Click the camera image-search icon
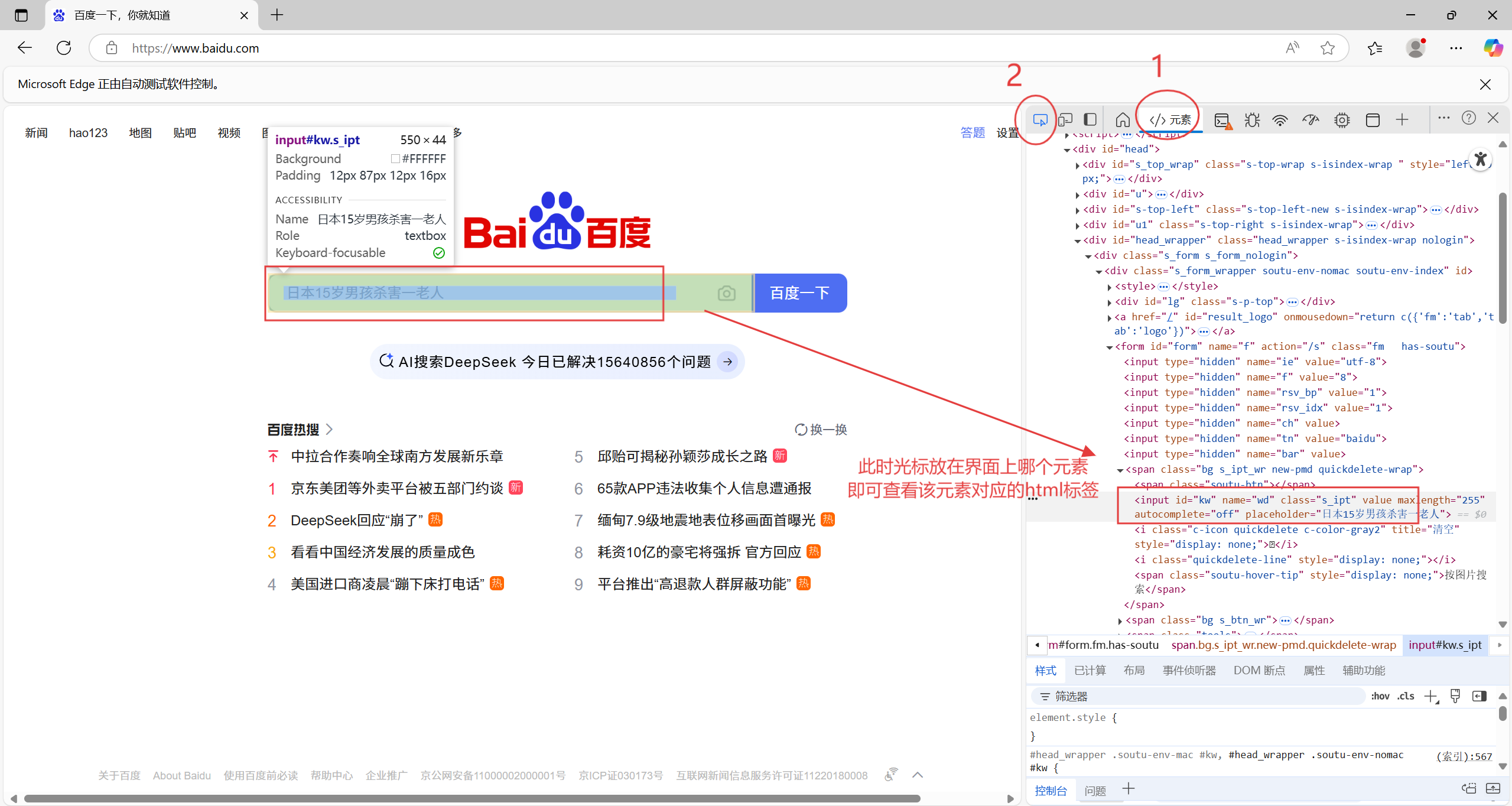Viewport: 1512px width, 806px height. coord(726,293)
